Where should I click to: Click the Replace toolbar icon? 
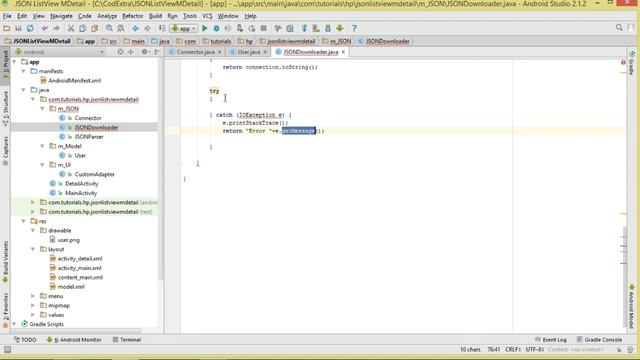121,28
